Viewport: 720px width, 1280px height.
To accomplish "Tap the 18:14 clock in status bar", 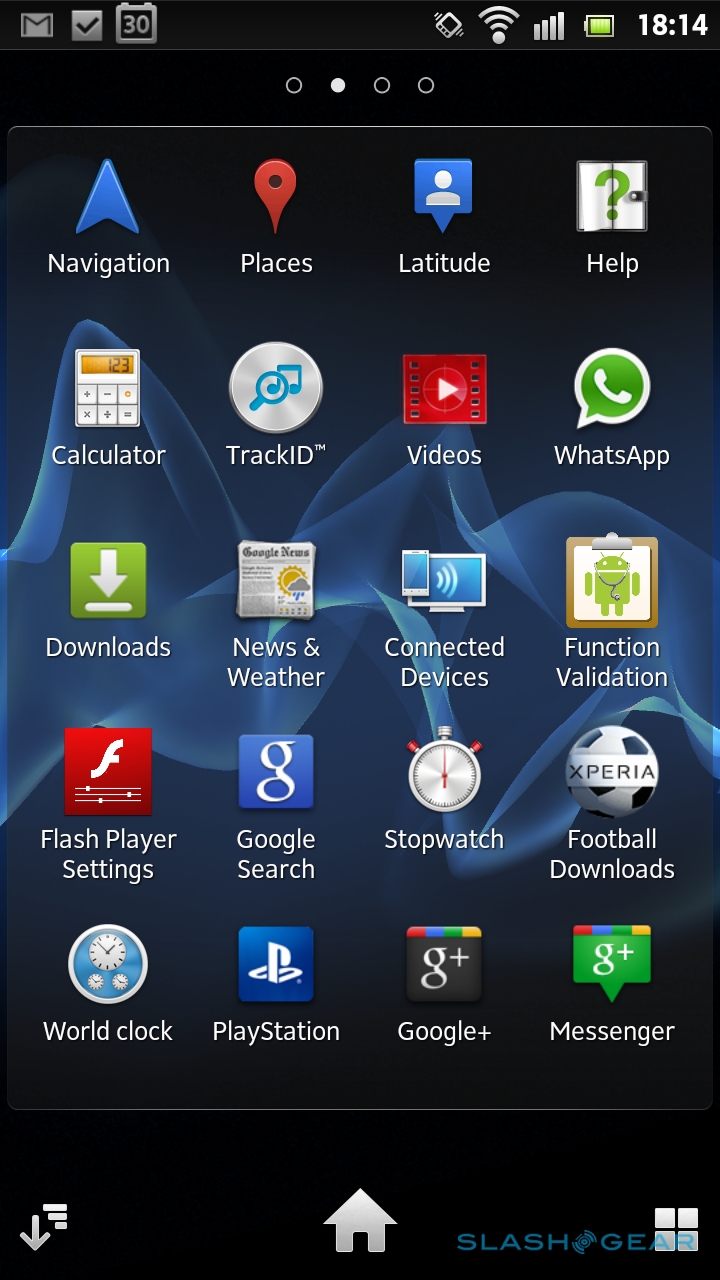I will pos(673,25).
